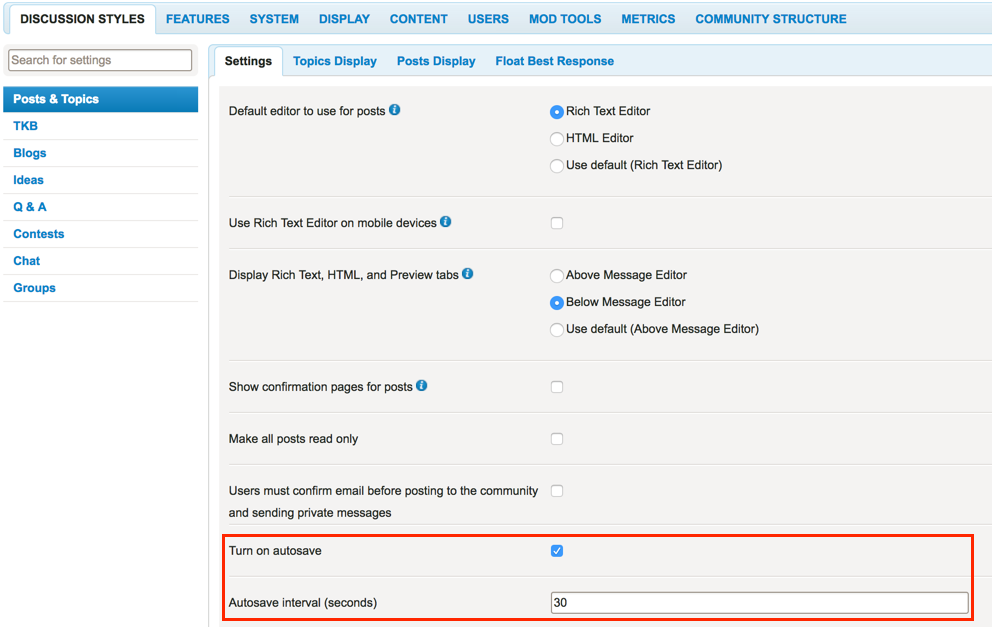Open the Display tab
Image resolution: width=992 pixels, height=627 pixels.
pyautogui.click(x=344, y=19)
